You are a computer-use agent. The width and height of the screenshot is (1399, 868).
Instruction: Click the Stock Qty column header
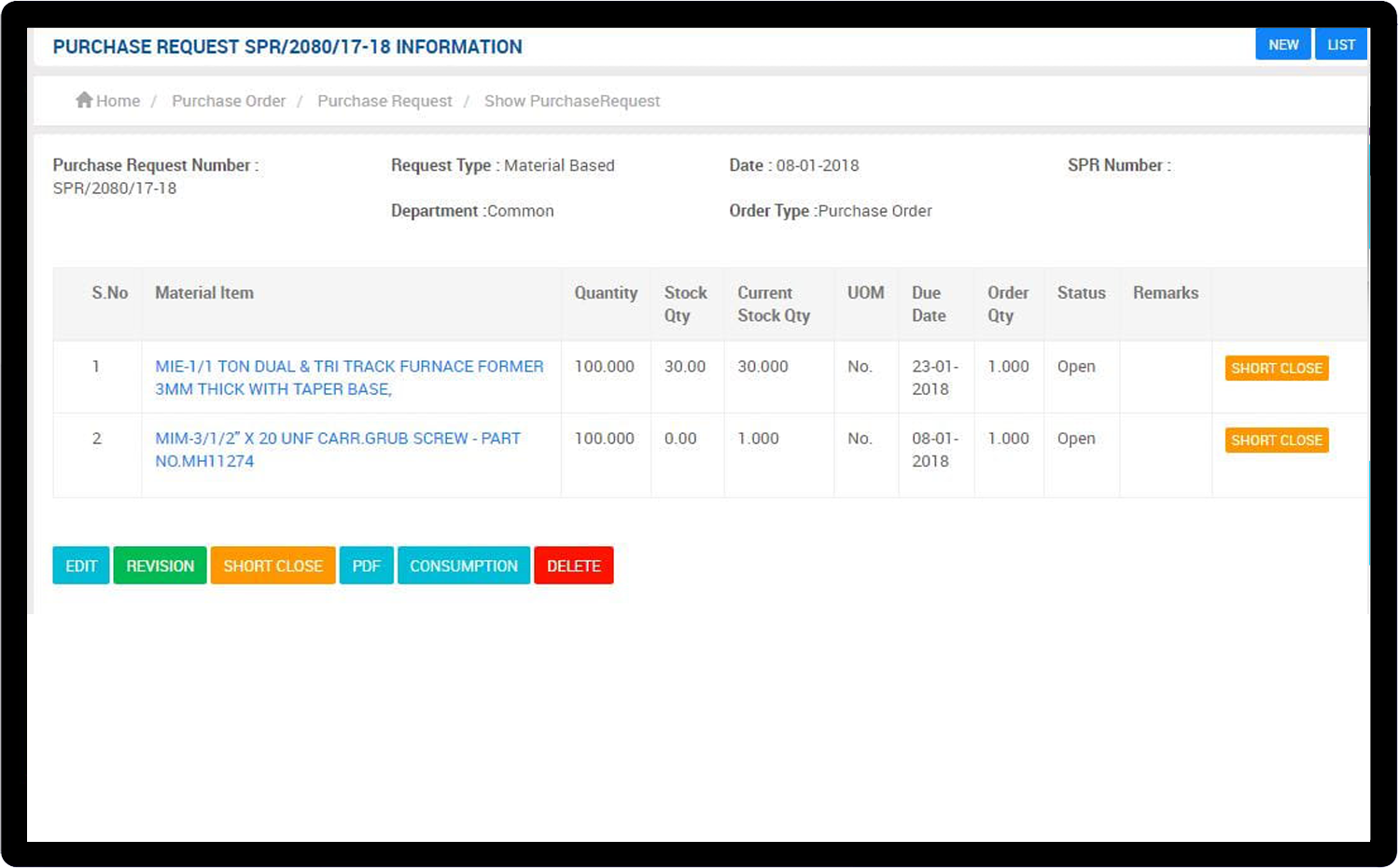685,304
